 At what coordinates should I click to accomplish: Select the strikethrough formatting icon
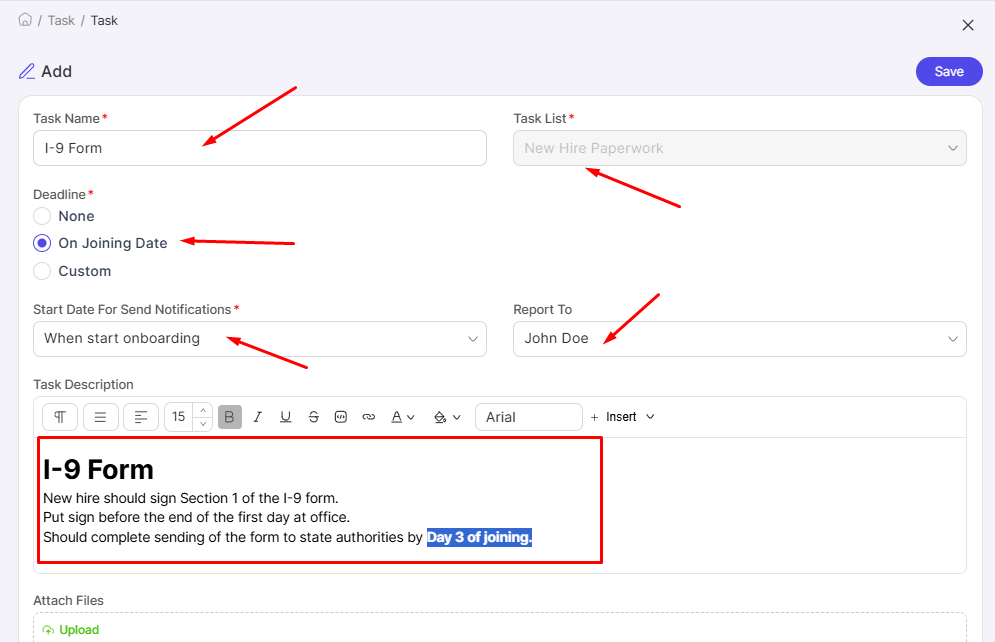[x=313, y=417]
